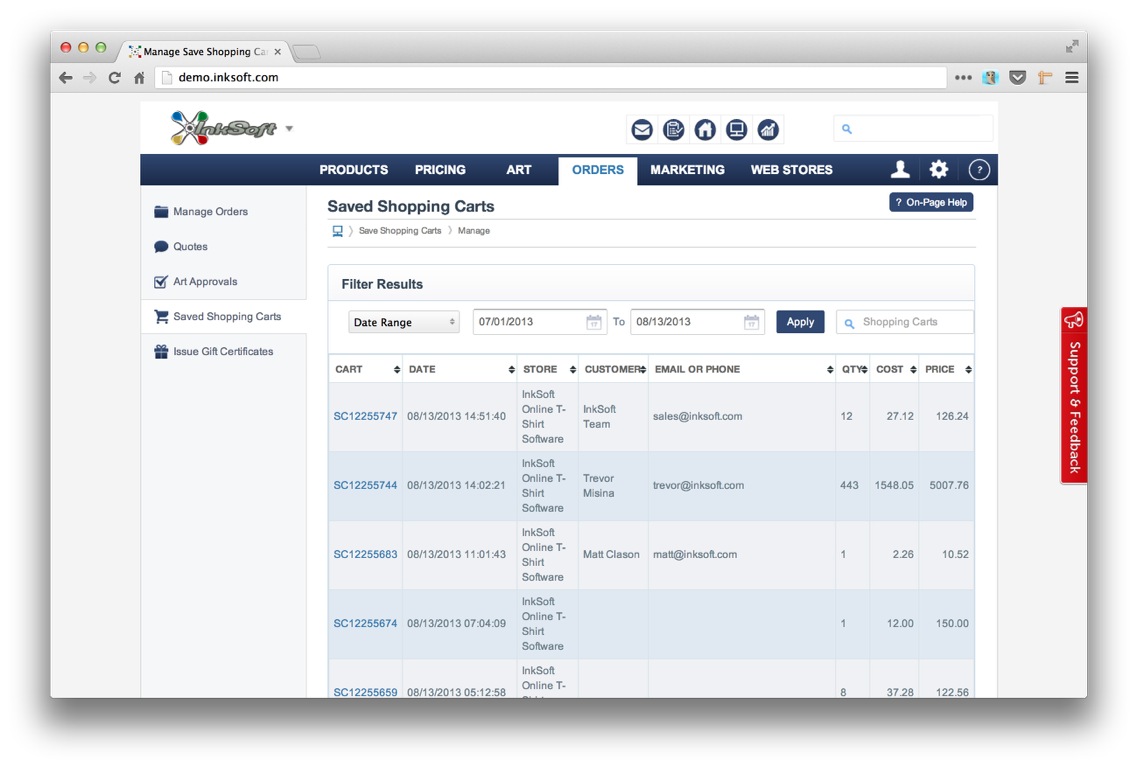The width and height of the screenshot is (1137, 767).
Task: Open the From date calendar icon
Action: (594, 322)
